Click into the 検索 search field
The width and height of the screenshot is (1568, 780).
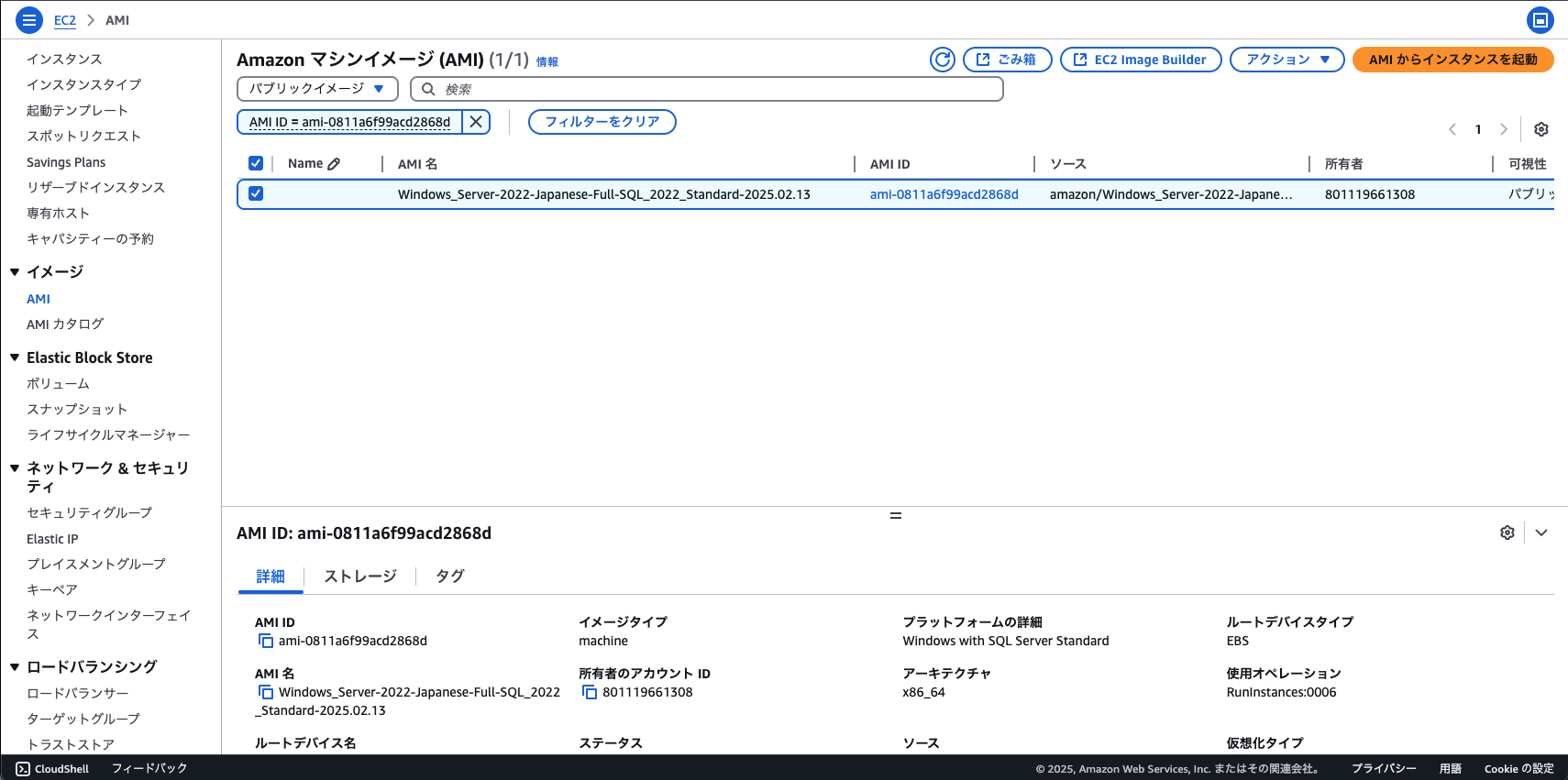coord(706,89)
